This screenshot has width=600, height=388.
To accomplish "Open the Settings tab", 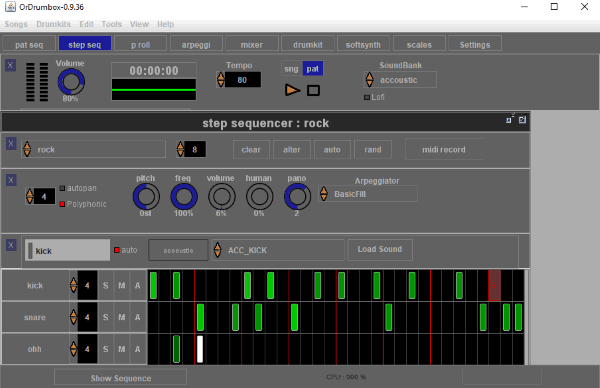I will tap(474, 44).
